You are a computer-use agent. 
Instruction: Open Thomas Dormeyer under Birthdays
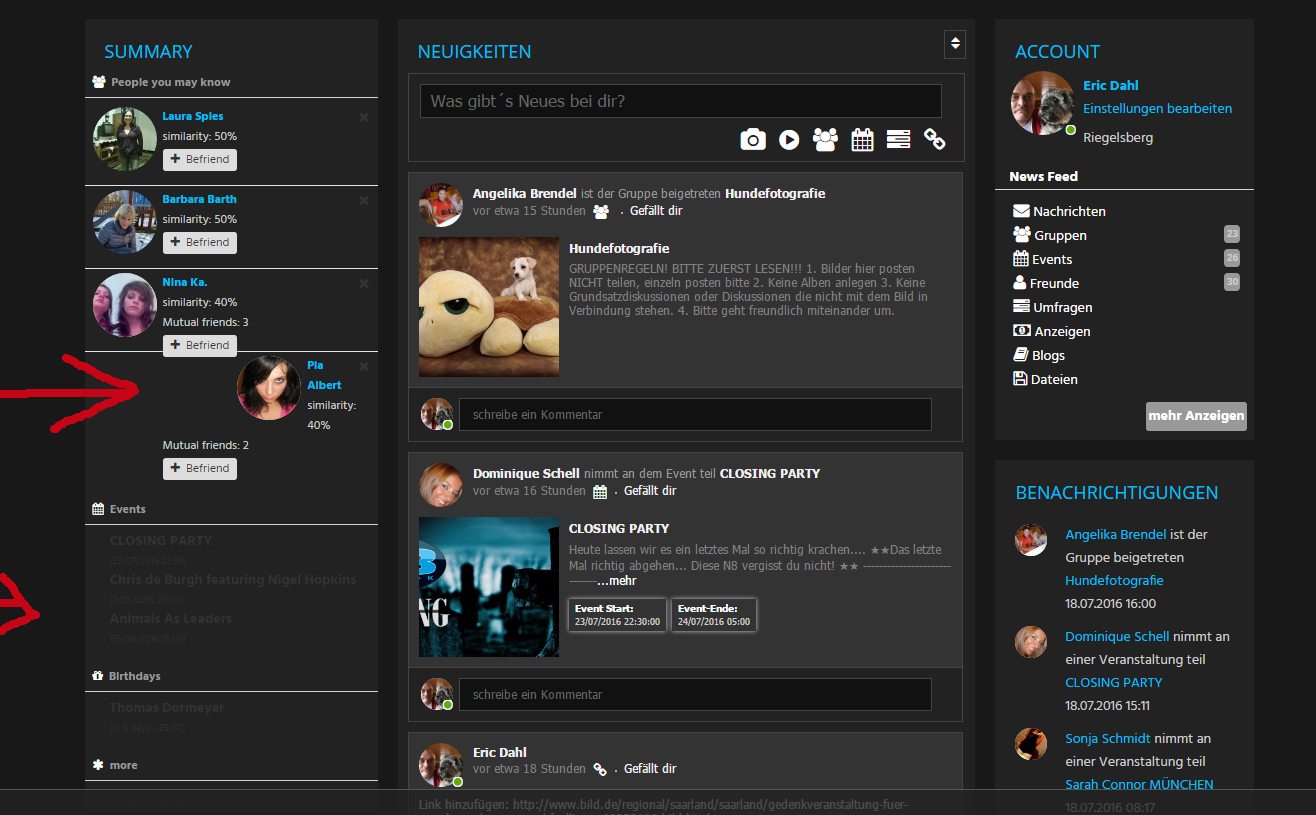167,708
